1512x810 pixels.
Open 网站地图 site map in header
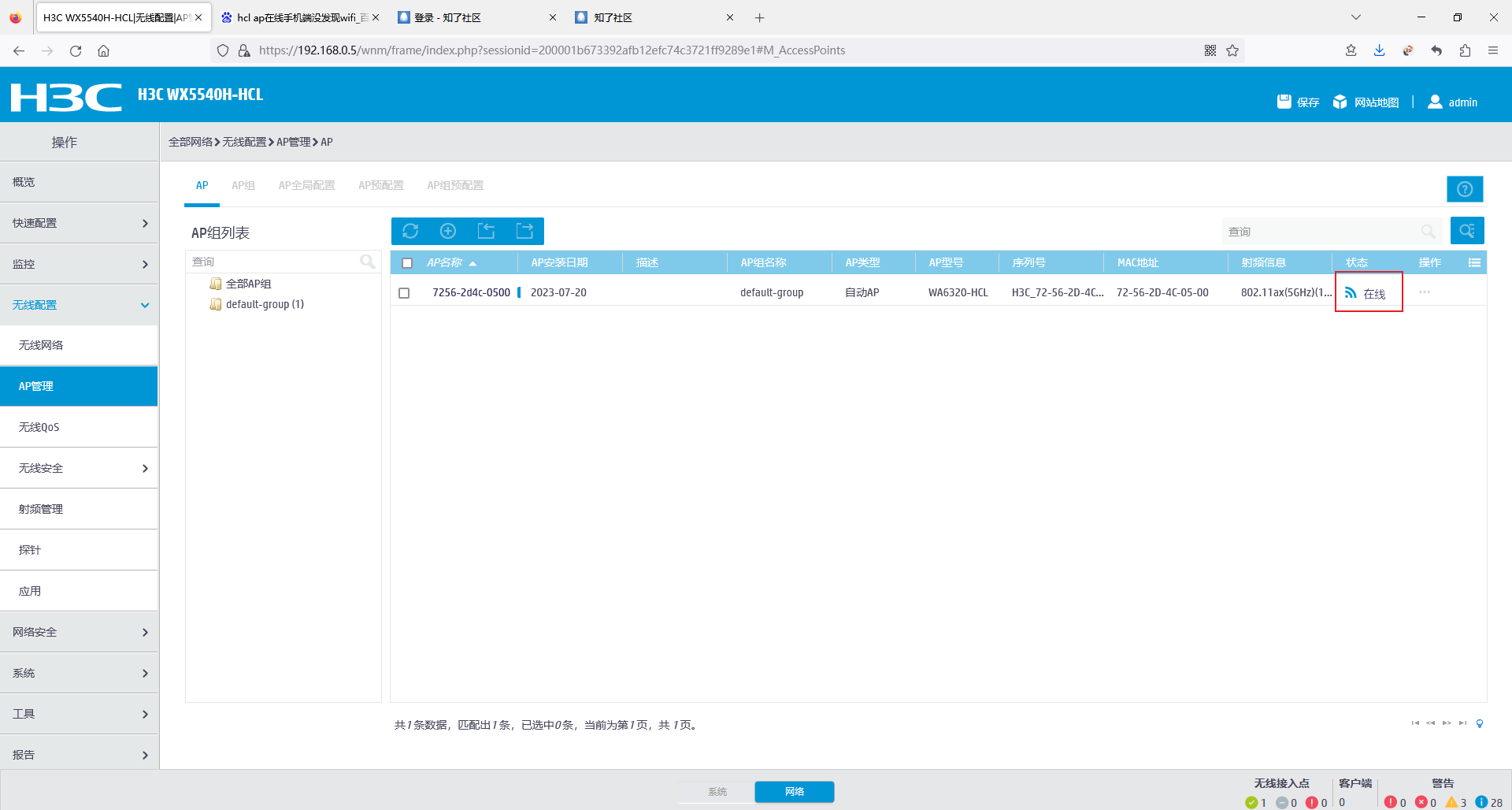(x=1366, y=102)
